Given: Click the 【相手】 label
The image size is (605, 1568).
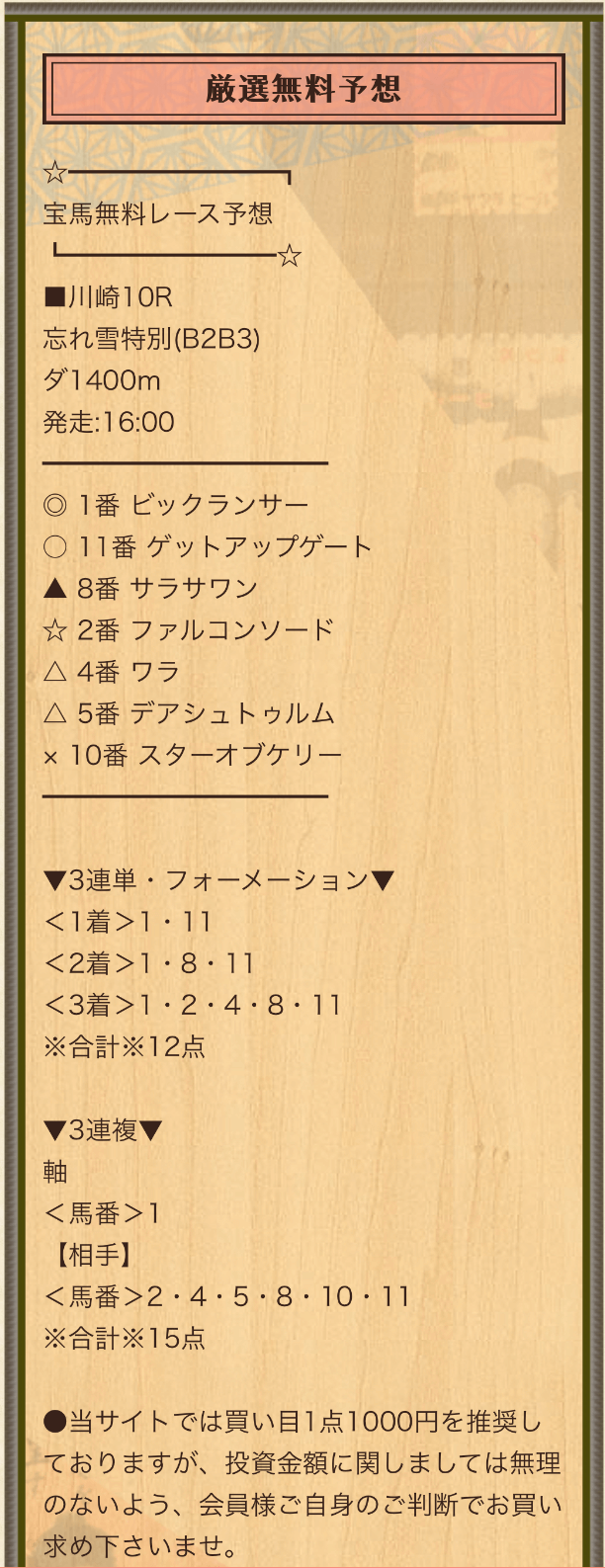Looking at the screenshot, I should coord(90,1255).
